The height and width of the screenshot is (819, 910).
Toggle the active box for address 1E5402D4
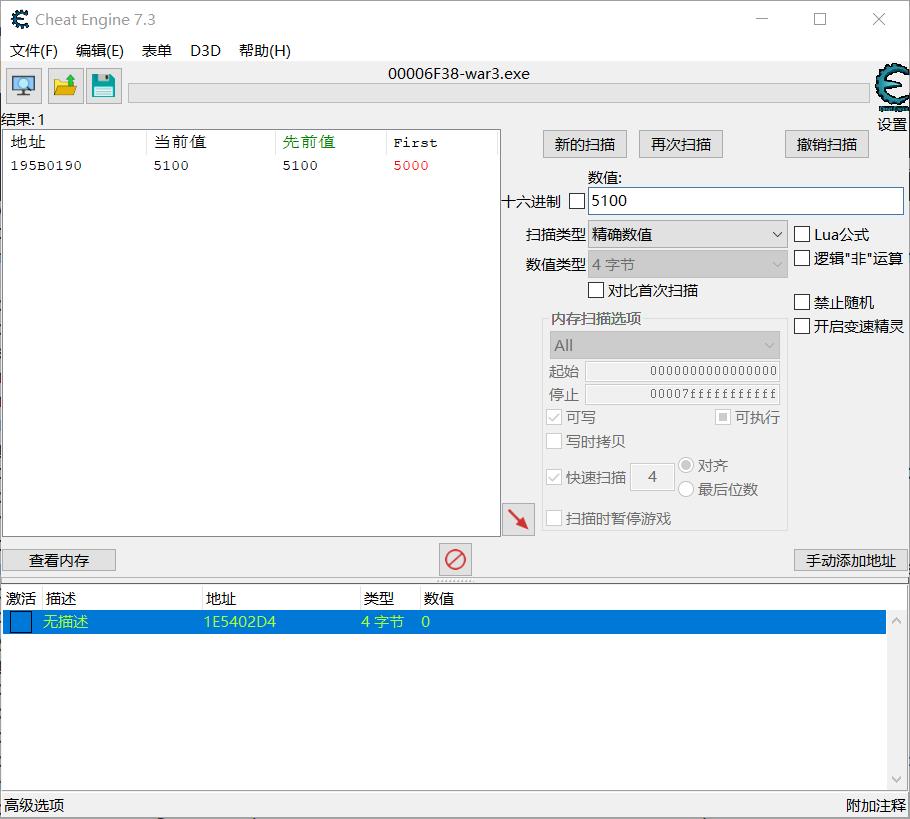[x=21, y=622]
